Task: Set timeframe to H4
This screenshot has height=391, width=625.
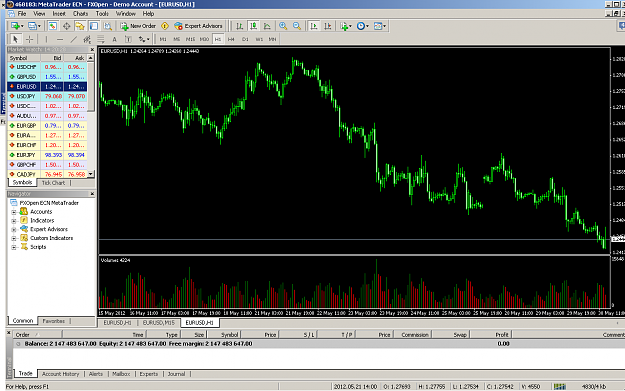Action: point(231,39)
